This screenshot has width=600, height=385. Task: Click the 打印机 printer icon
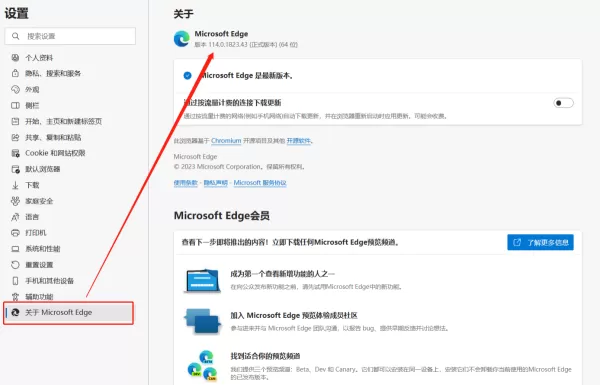coord(15,233)
